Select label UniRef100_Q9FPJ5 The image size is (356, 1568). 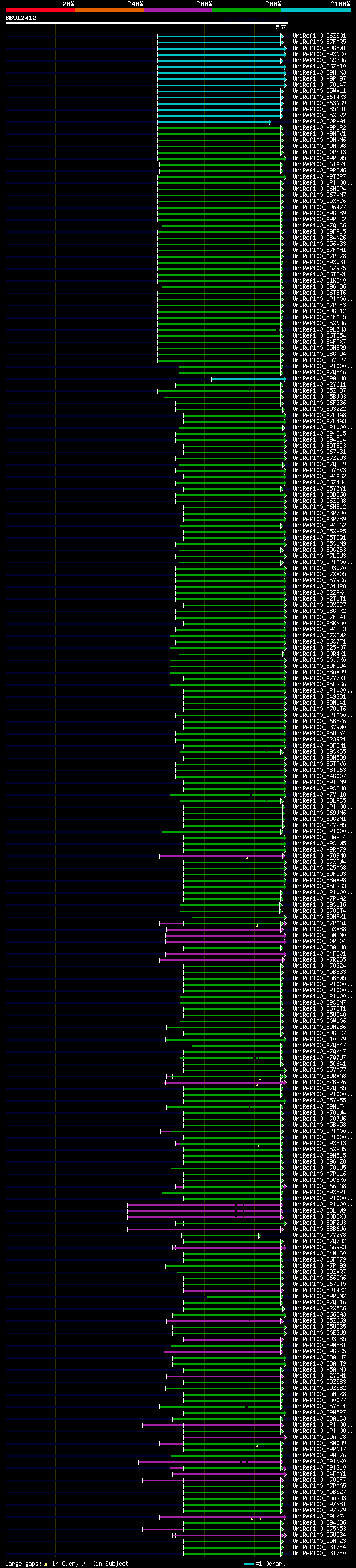pyautogui.click(x=319, y=232)
